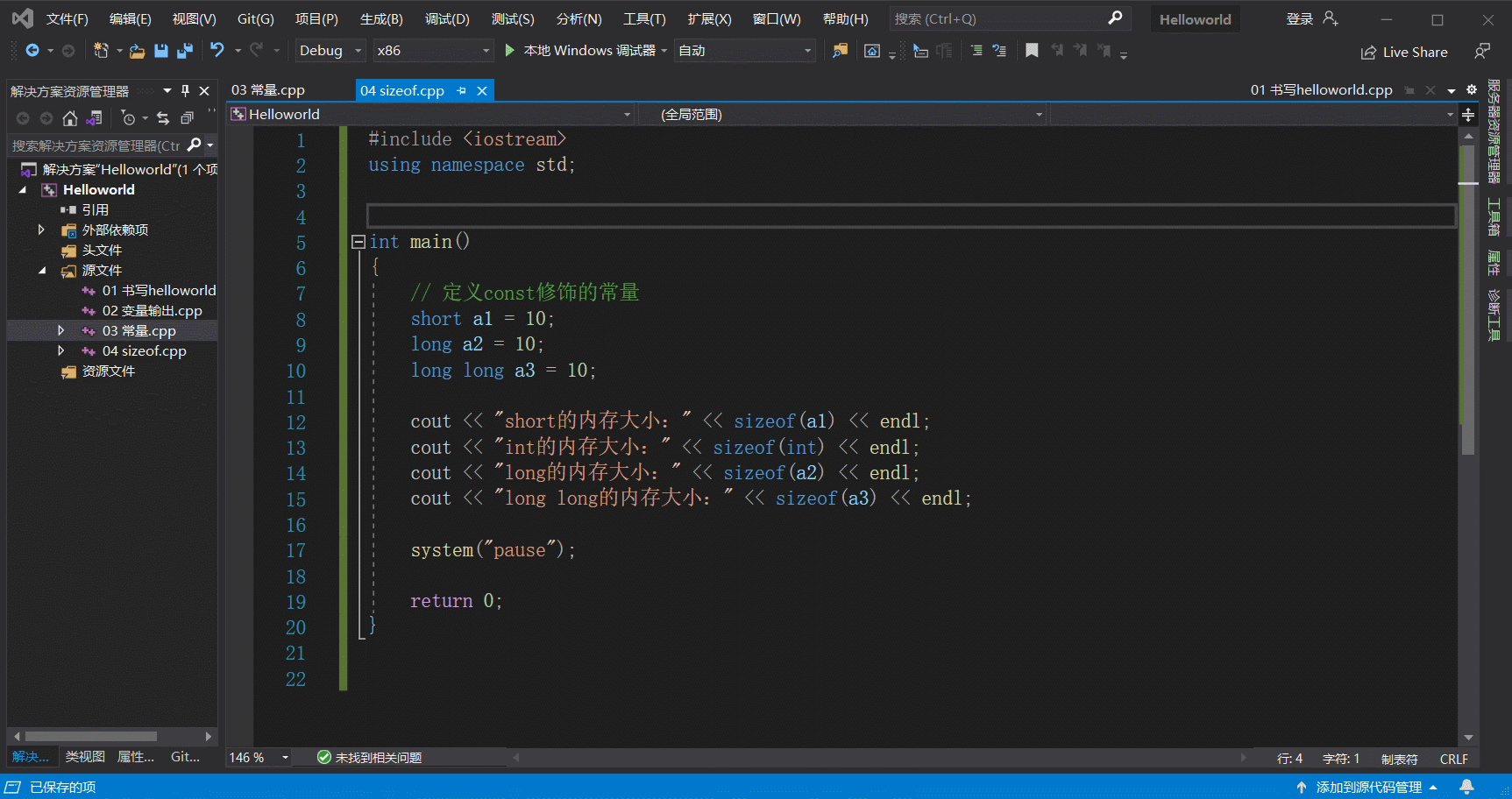The height and width of the screenshot is (799, 1512).
Task: Toggle a bookmark on the current line
Action: pyautogui.click(x=1032, y=51)
